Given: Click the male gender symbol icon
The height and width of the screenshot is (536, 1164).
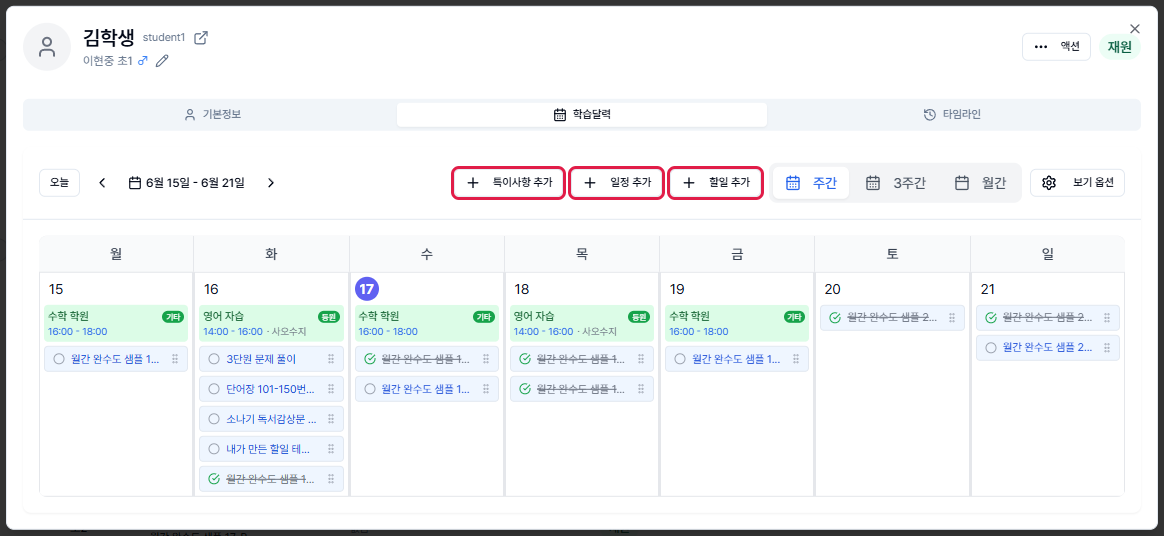Looking at the screenshot, I should 143,61.
